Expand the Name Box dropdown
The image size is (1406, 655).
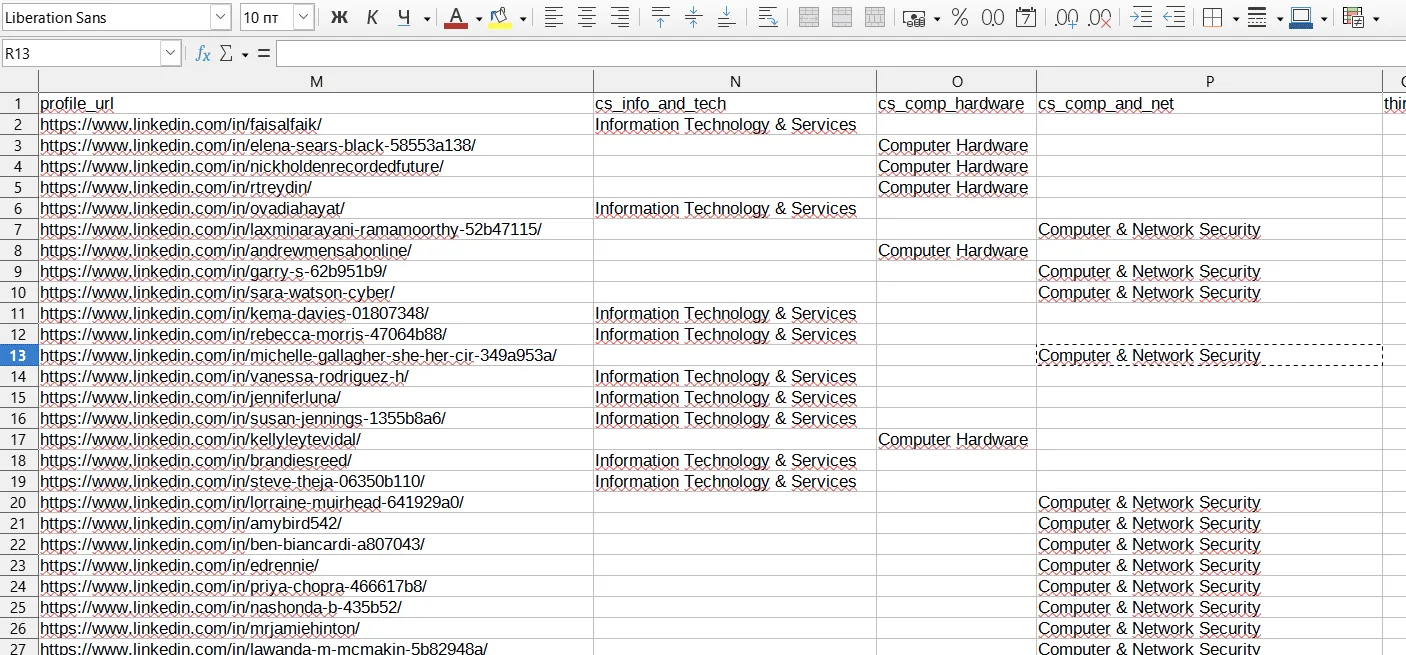171,54
